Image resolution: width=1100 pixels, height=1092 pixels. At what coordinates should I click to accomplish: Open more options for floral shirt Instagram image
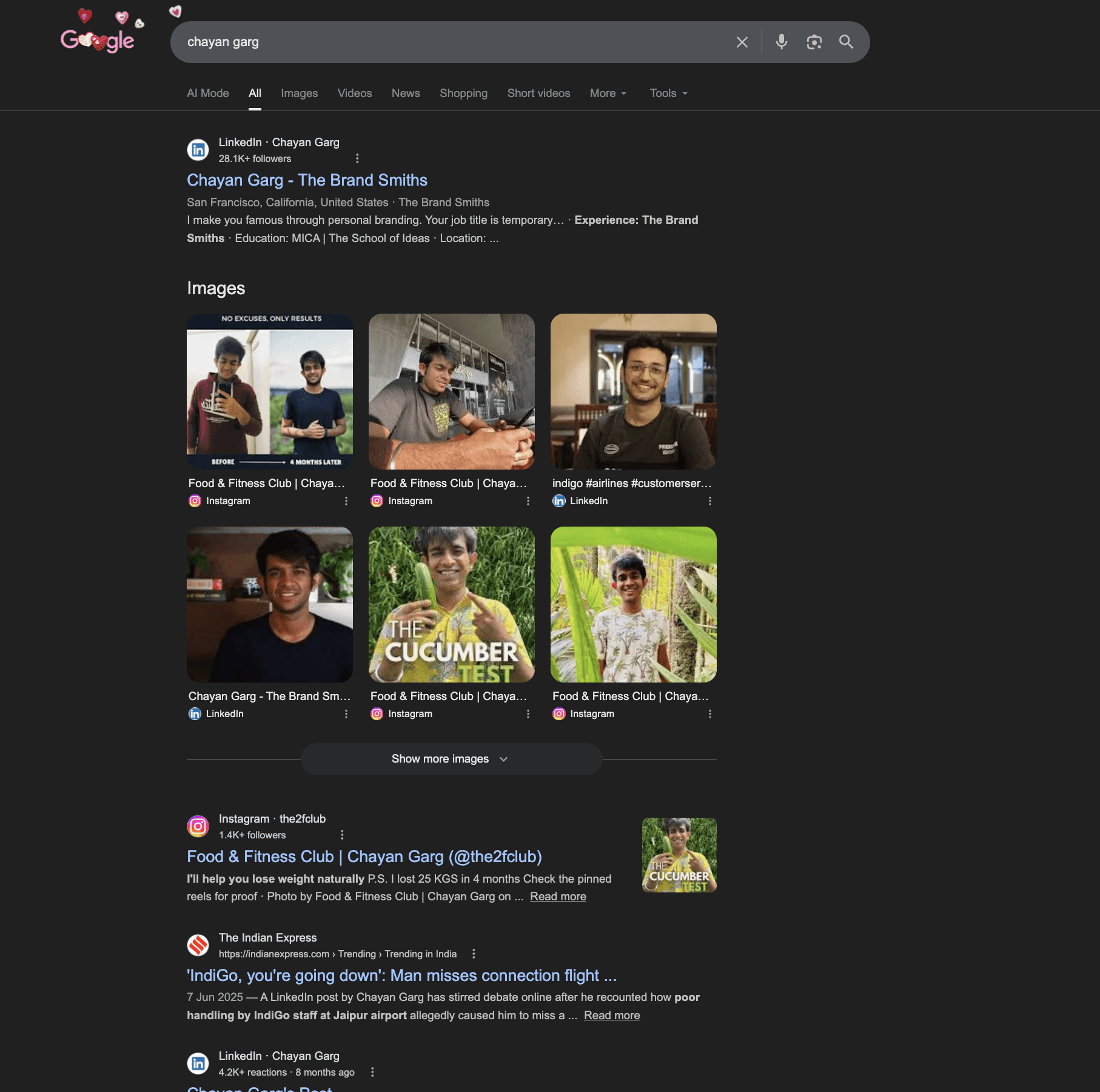[710, 714]
